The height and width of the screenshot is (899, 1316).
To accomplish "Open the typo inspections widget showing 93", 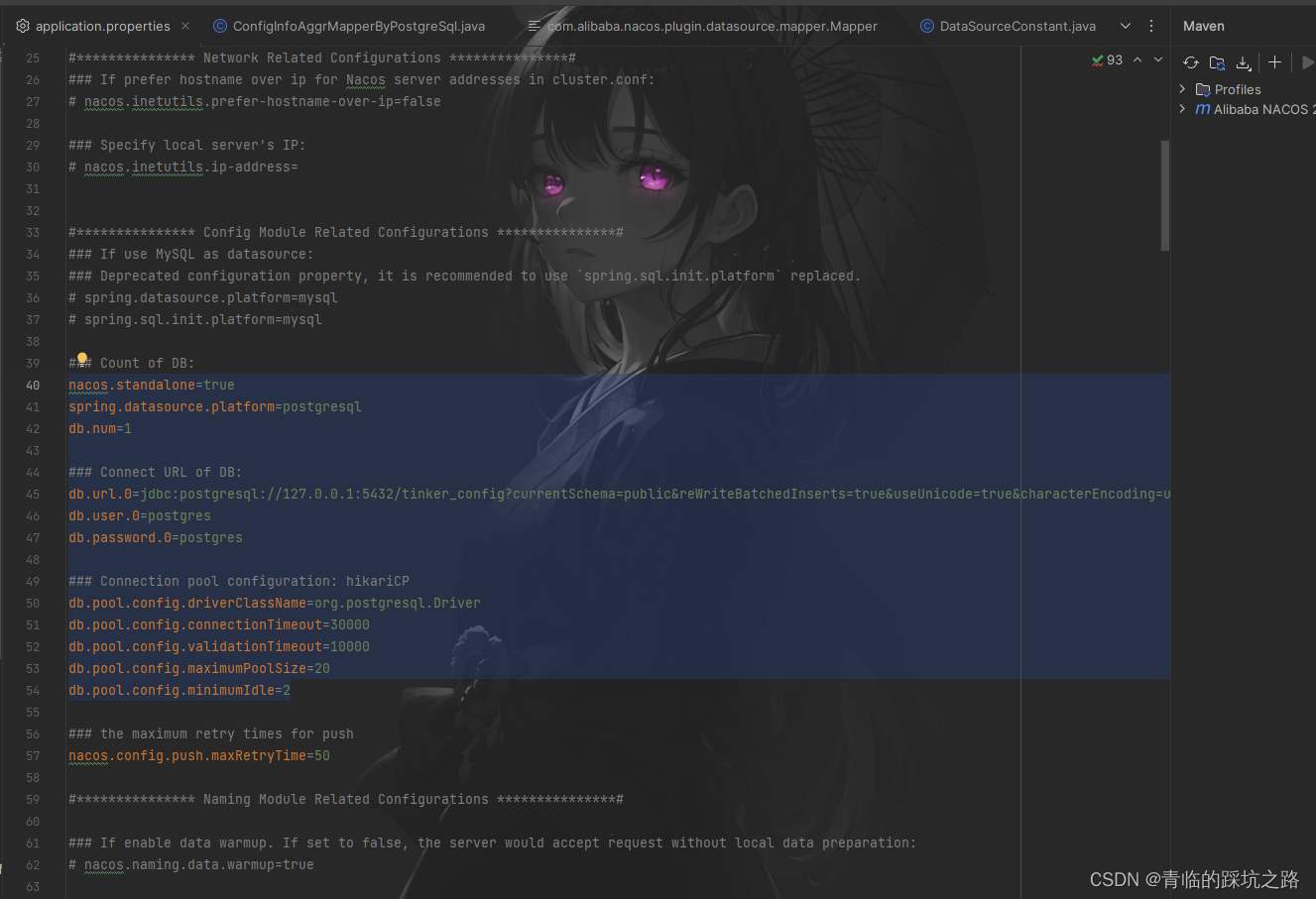I will click(1107, 60).
